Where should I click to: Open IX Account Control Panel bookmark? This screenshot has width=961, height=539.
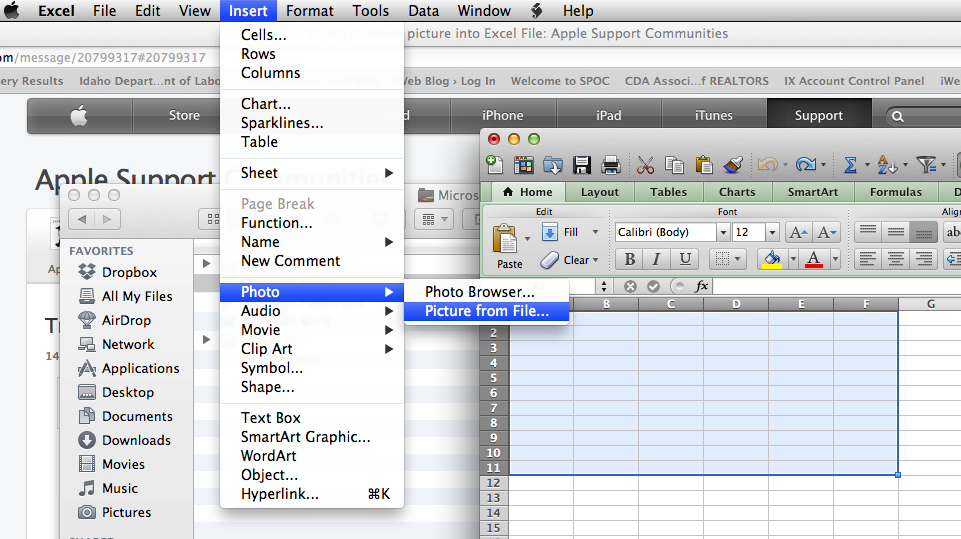(x=854, y=81)
